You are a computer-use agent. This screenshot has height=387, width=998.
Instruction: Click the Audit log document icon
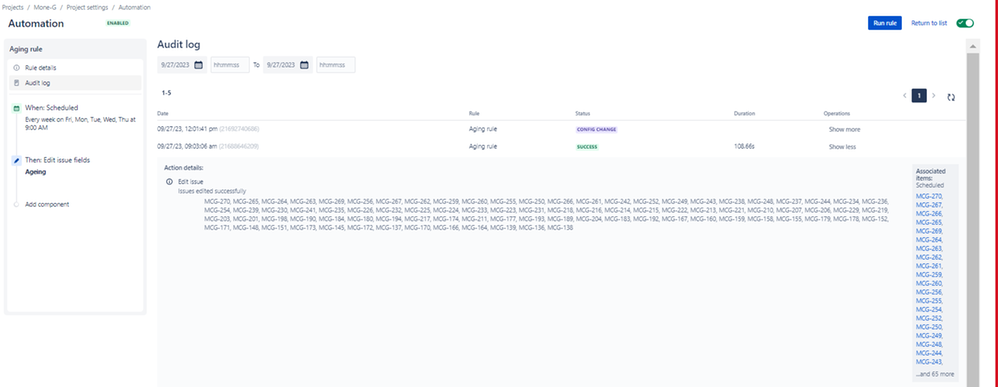(17, 83)
